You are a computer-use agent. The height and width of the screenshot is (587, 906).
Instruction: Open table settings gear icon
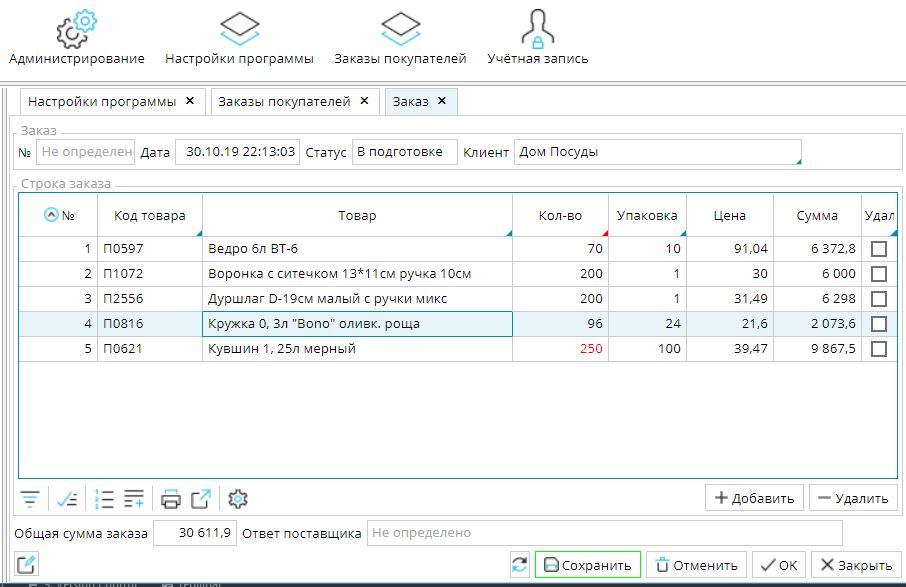pyautogui.click(x=237, y=499)
